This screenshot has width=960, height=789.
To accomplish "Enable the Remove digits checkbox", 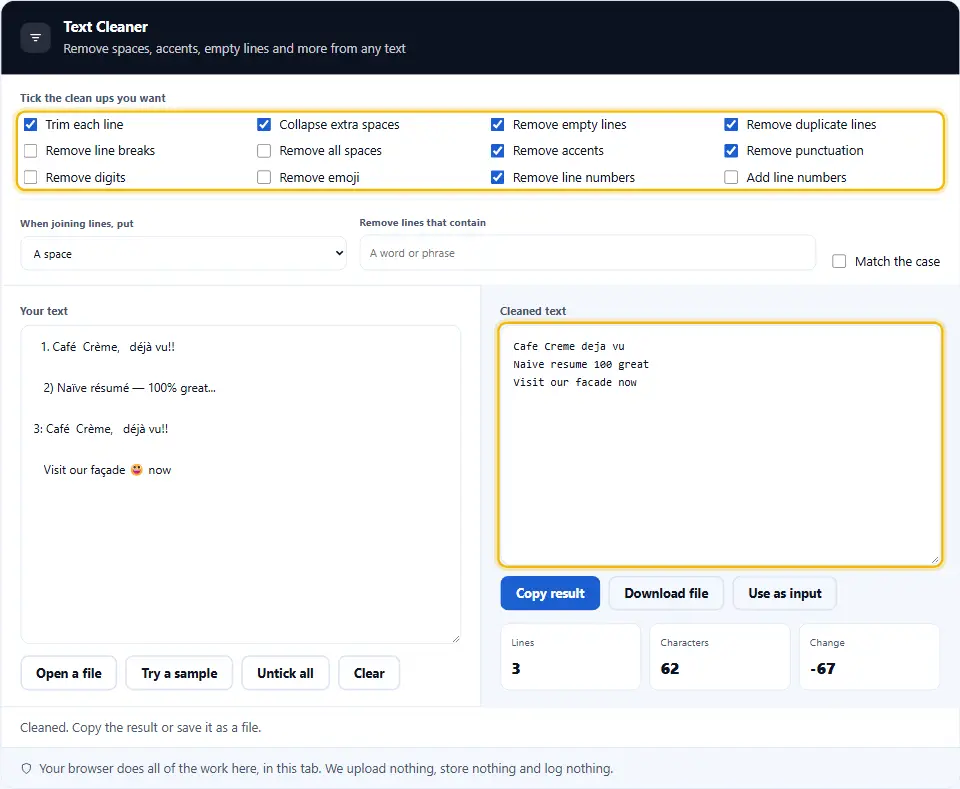I will click(x=31, y=178).
